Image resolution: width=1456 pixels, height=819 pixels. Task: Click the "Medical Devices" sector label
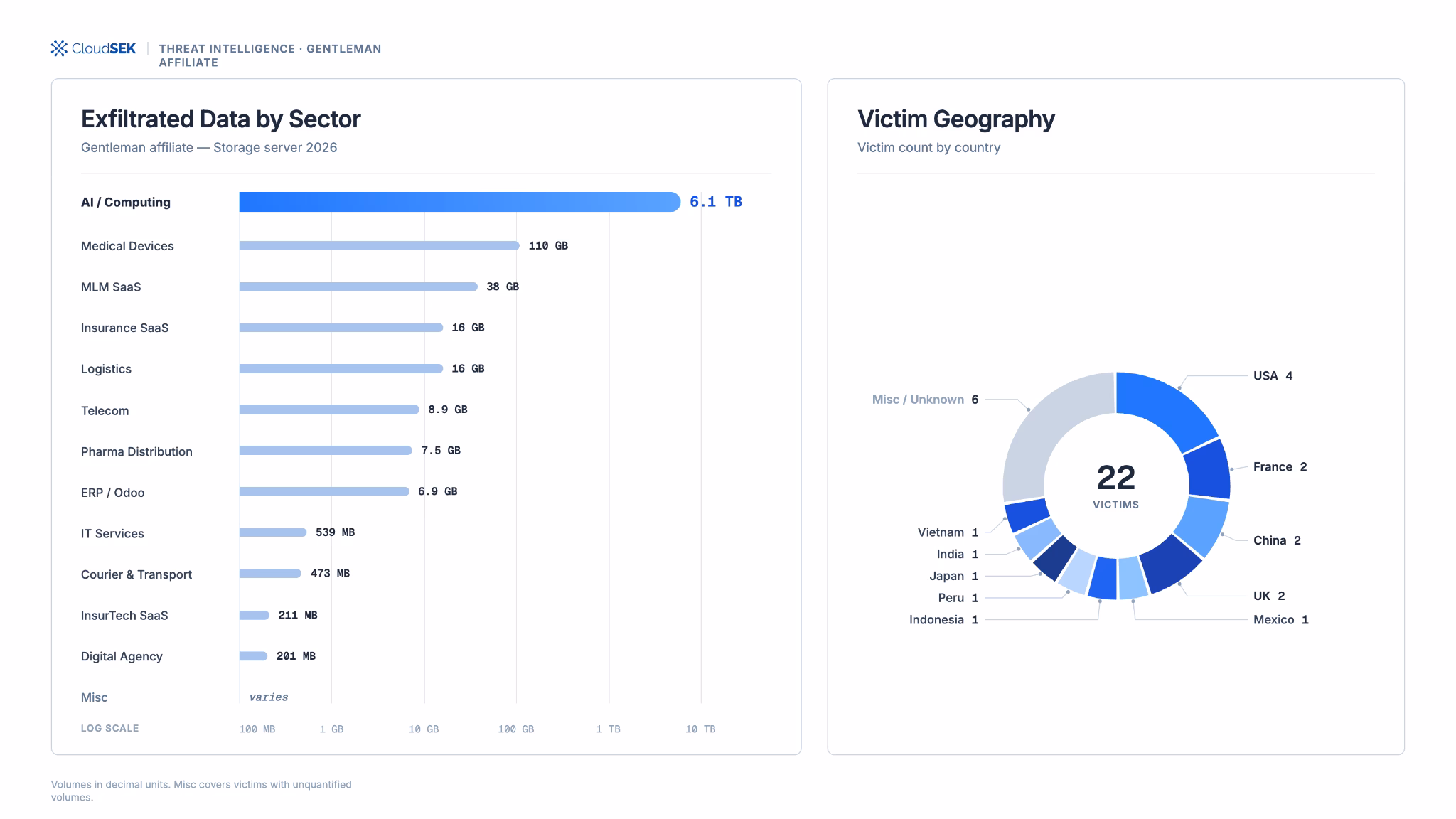(x=127, y=246)
